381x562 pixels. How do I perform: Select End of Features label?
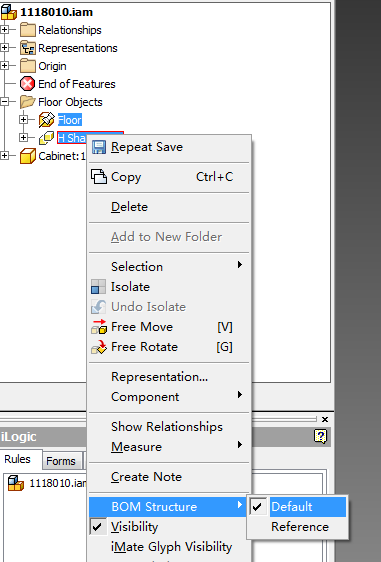pyautogui.click(x=77, y=84)
